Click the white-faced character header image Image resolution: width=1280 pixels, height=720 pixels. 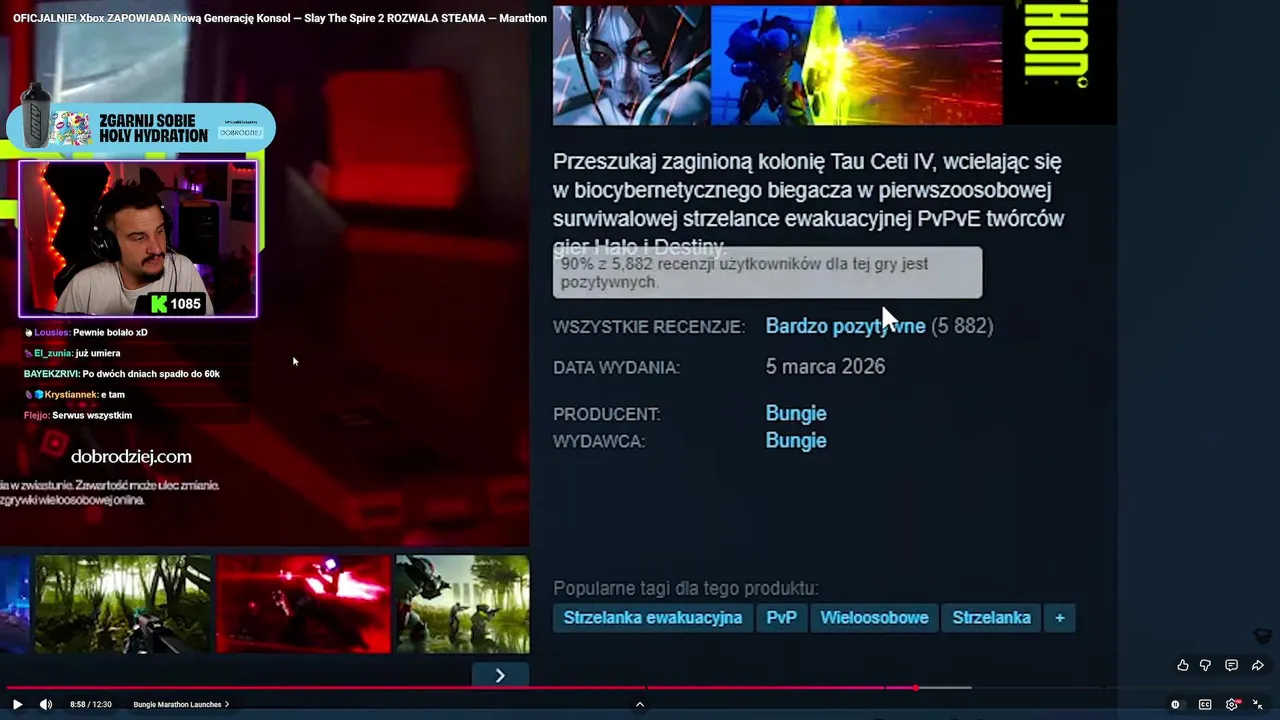631,65
